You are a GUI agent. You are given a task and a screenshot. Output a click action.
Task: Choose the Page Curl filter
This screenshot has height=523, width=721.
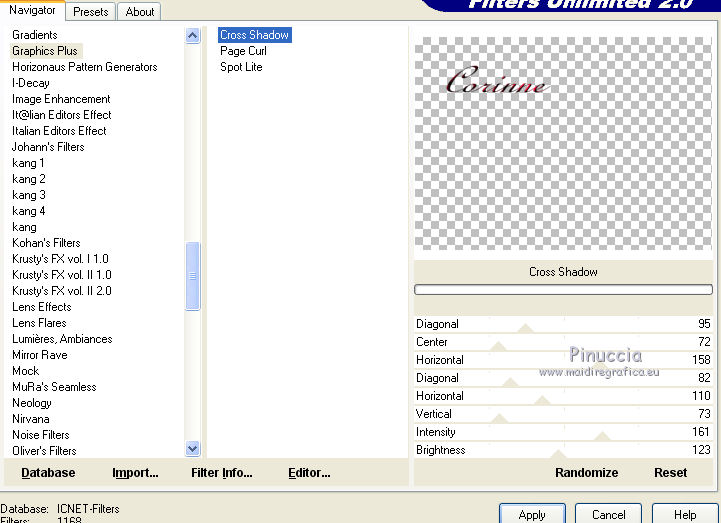[x=243, y=51]
